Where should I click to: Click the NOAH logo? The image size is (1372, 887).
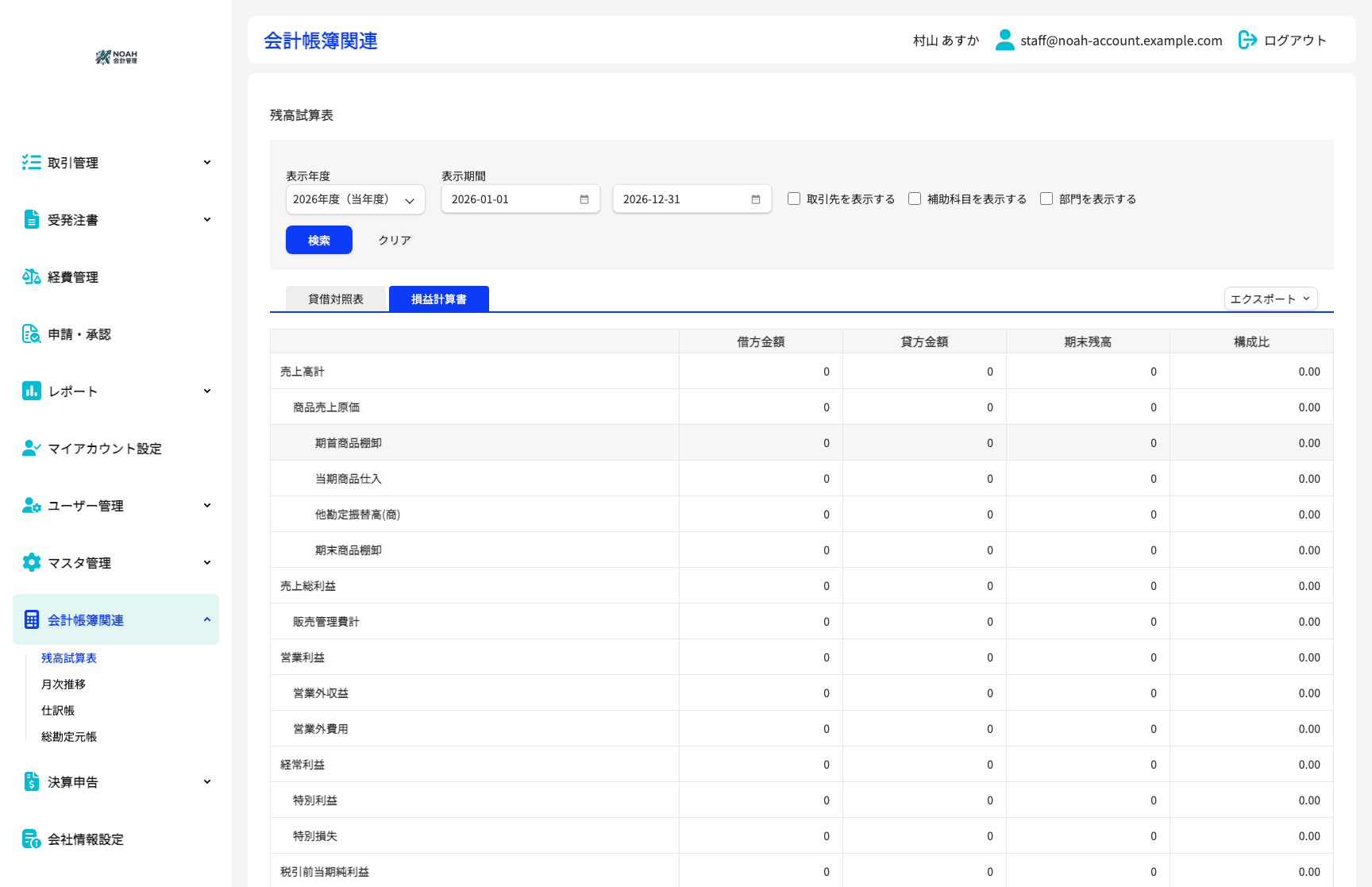[x=116, y=57]
